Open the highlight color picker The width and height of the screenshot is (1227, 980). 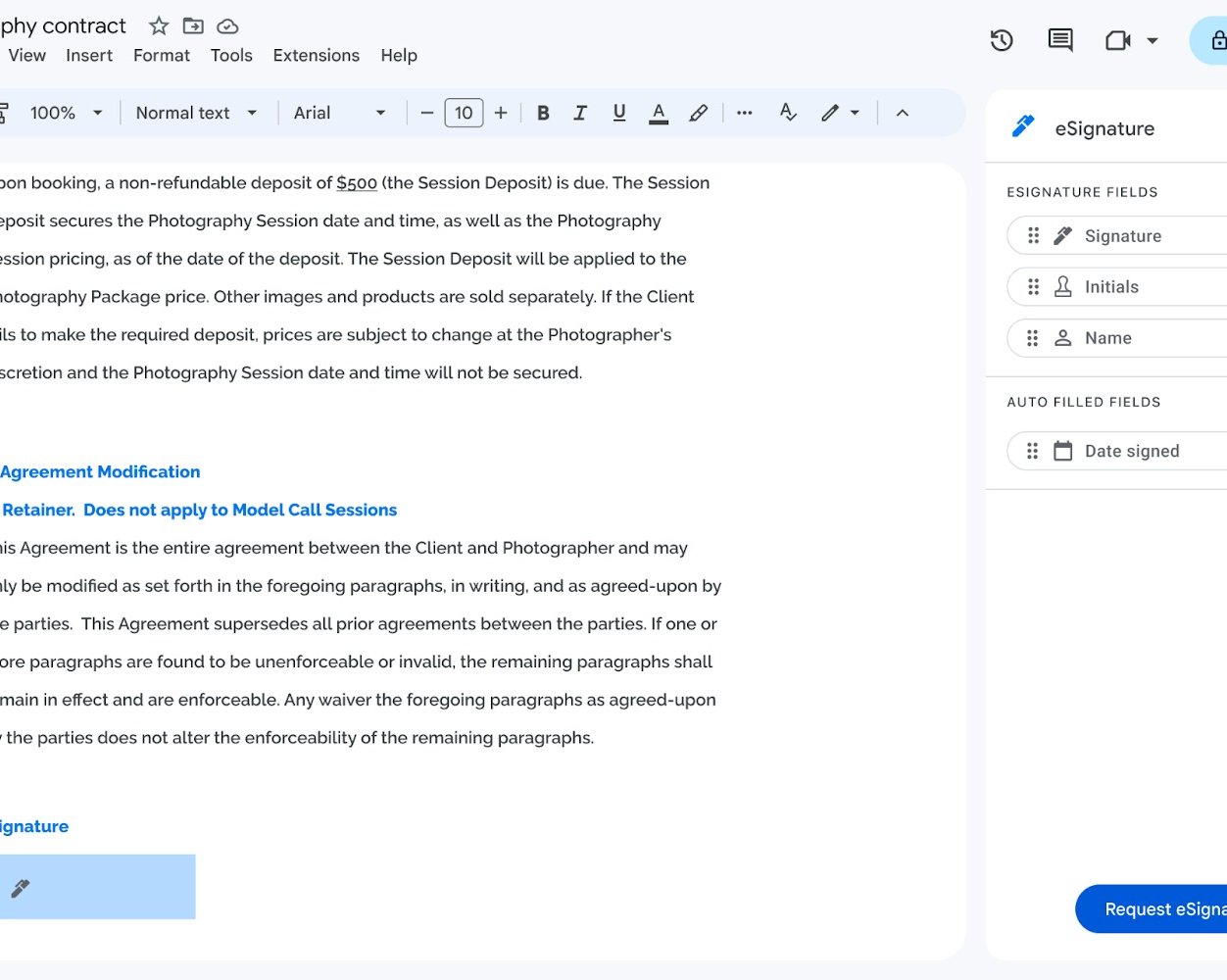tap(698, 113)
